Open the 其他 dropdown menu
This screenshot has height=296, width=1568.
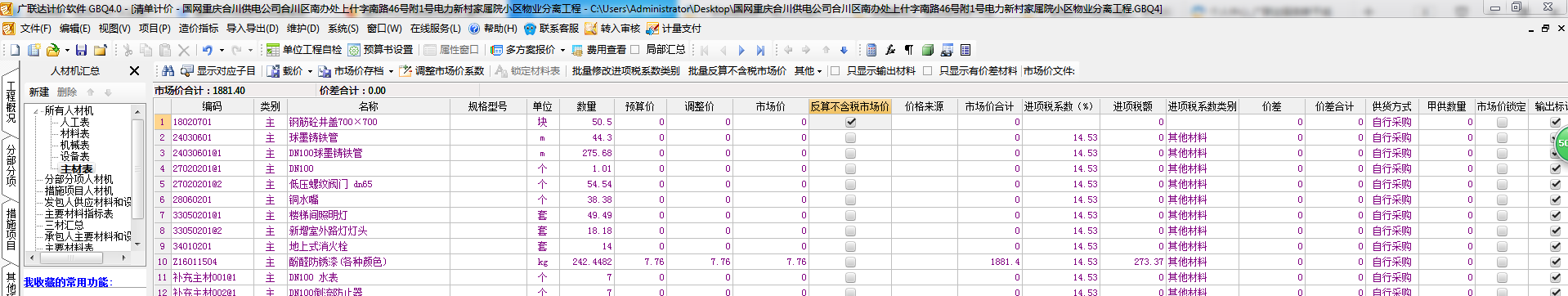click(808, 71)
